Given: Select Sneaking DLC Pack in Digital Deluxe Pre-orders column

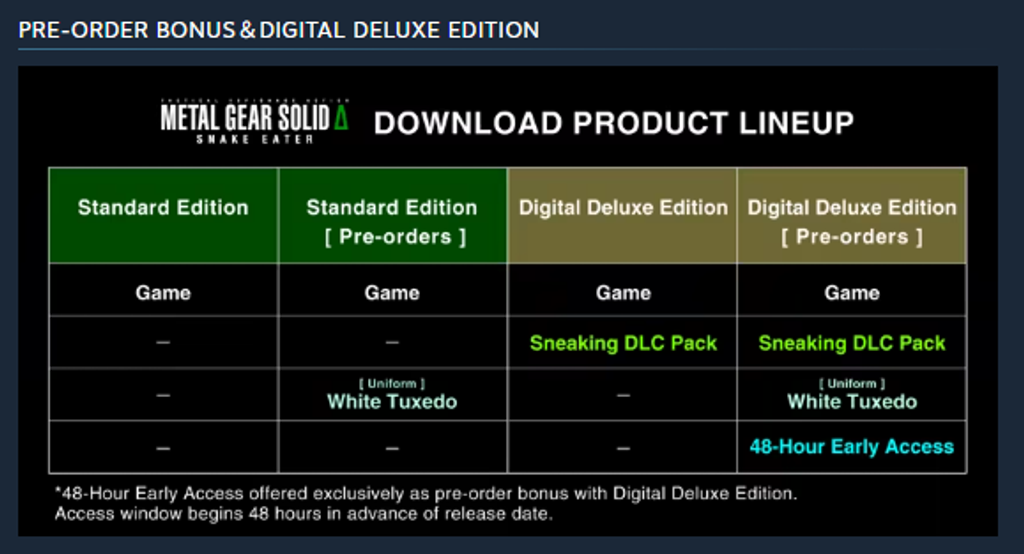Looking at the screenshot, I should click(852, 343).
